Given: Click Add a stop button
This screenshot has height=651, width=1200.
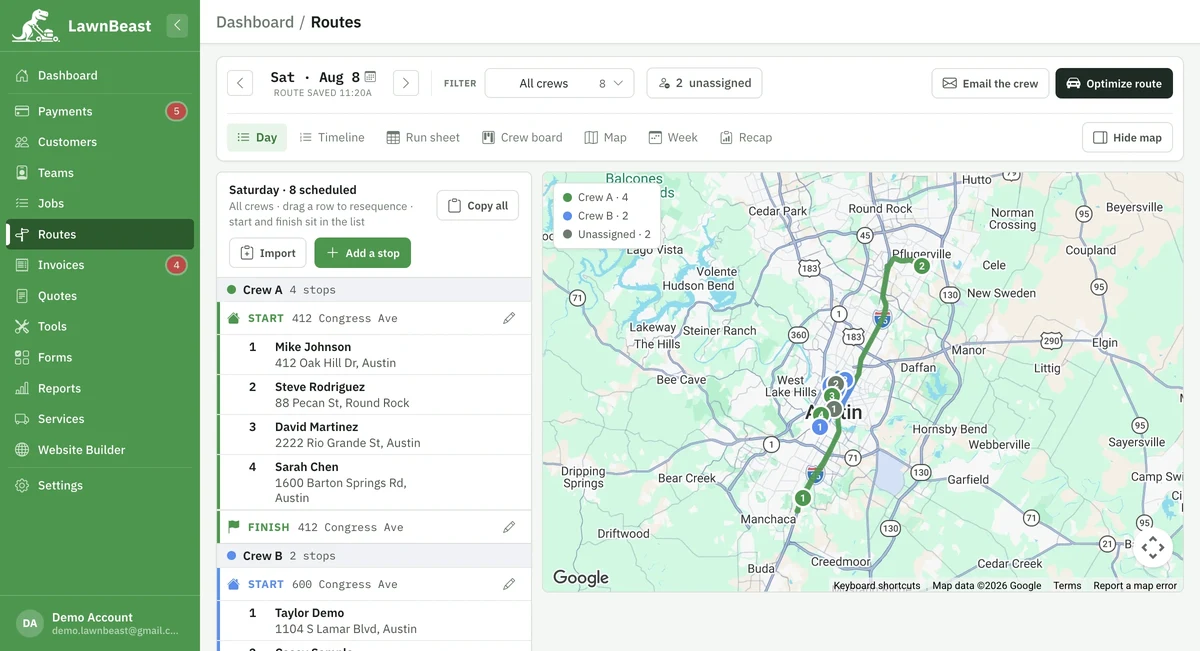Looking at the screenshot, I should [x=363, y=253].
